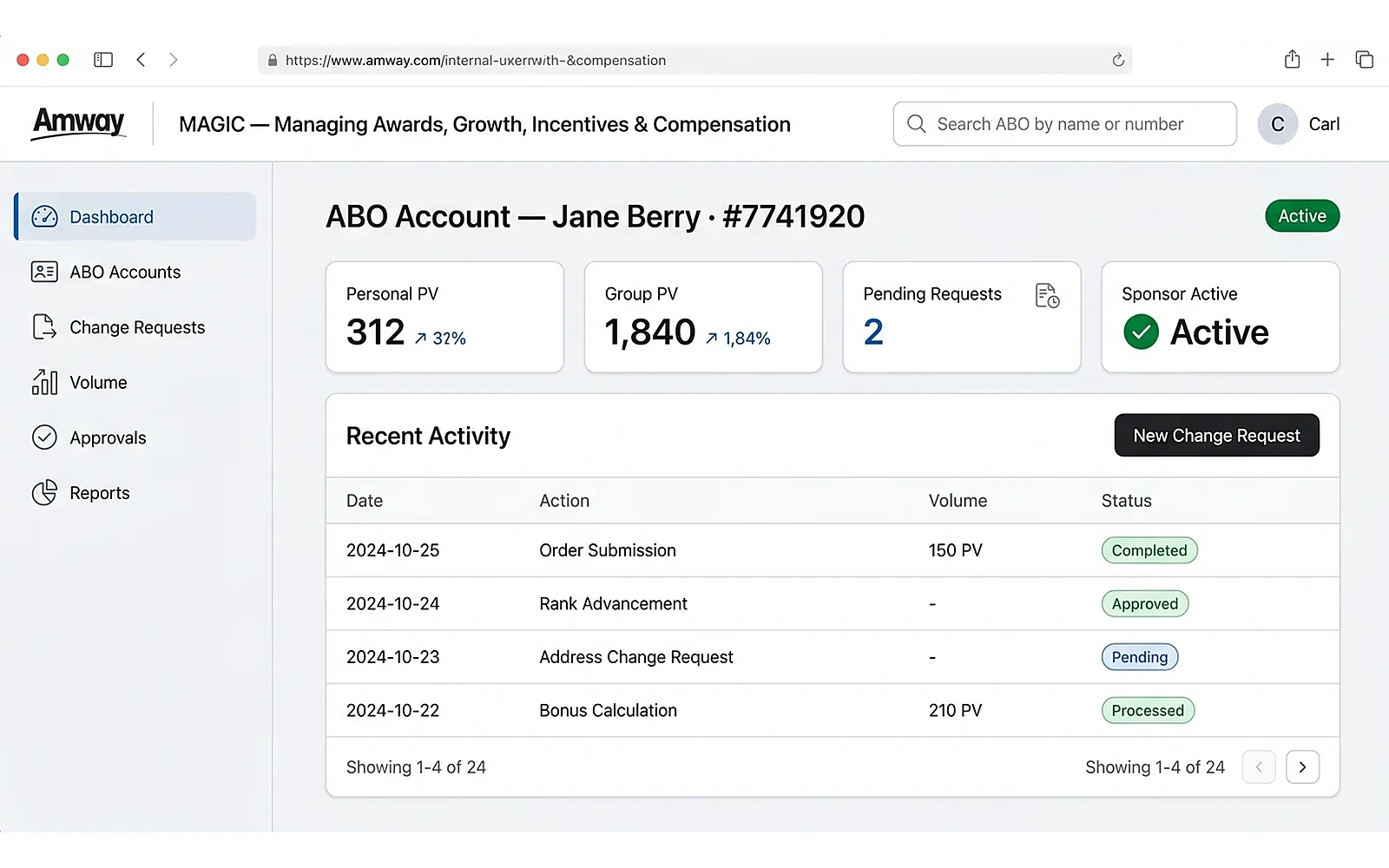
Task: Click the Pending Requests document-clock icon
Action: 1048,295
